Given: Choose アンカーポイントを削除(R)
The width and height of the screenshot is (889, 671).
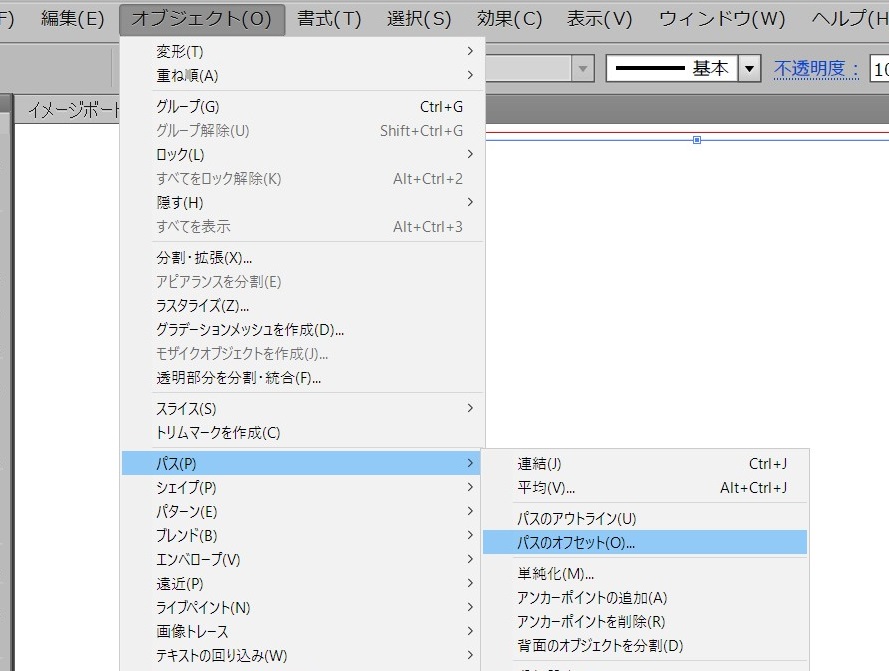Looking at the screenshot, I should (x=645, y=622).
